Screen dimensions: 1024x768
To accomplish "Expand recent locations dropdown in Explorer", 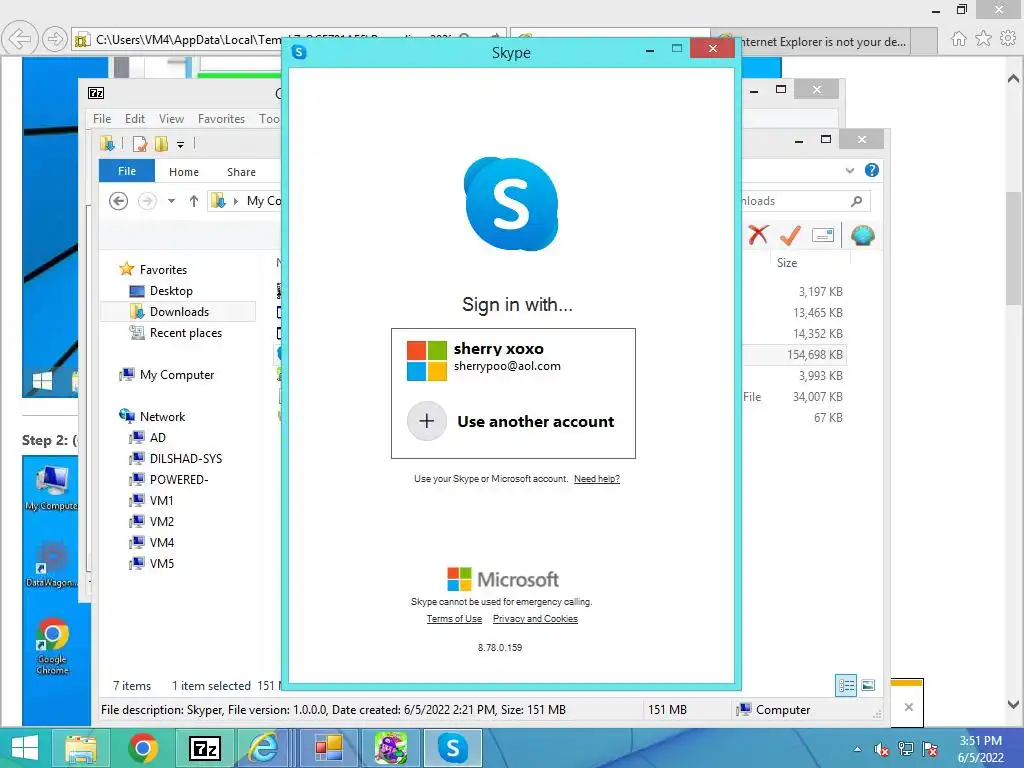I will 171,201.
